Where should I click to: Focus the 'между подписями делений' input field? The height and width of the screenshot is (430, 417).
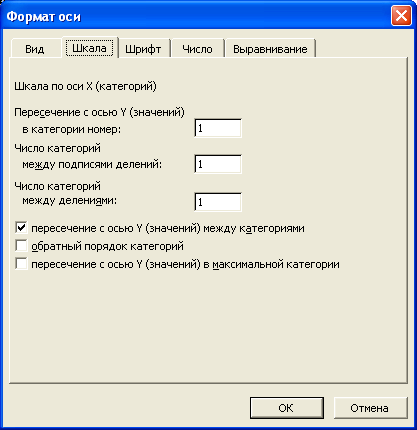tap(218, 164)
